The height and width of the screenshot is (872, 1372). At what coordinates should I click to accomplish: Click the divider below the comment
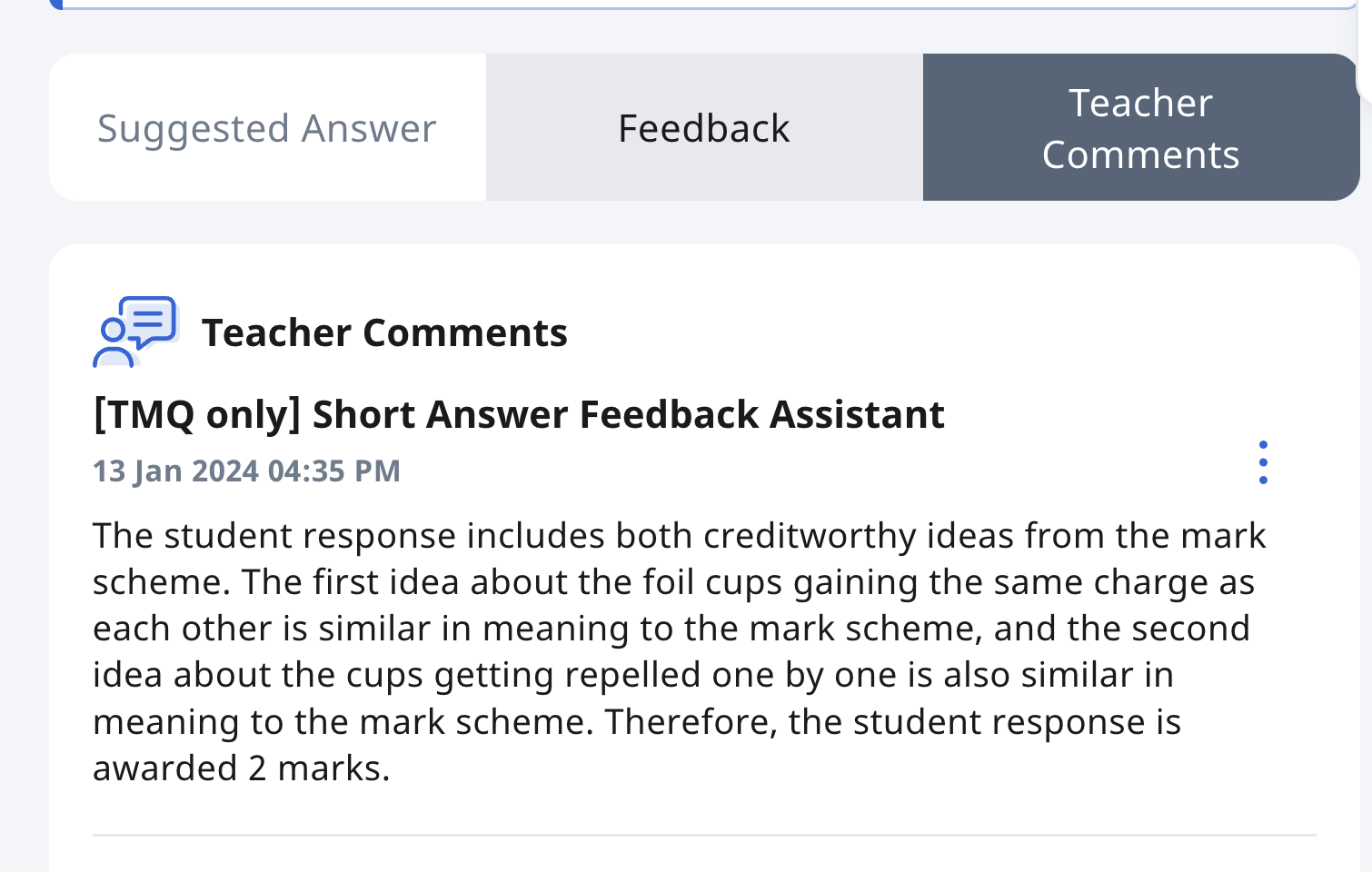point(703,835)
